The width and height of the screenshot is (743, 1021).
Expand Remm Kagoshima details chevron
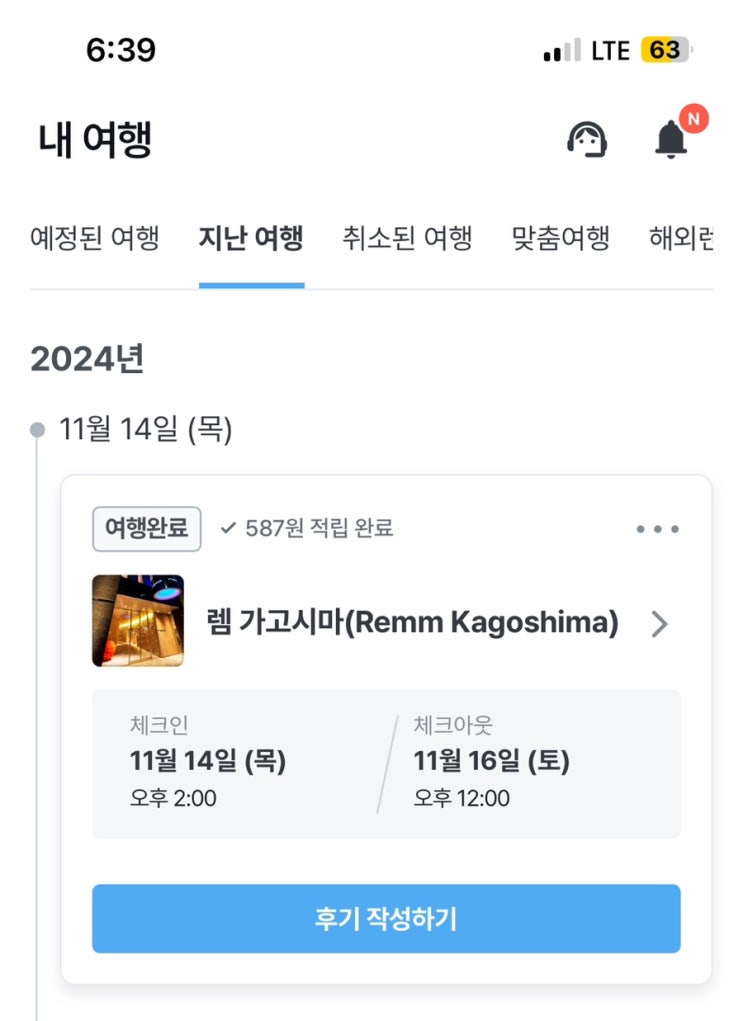659,624
